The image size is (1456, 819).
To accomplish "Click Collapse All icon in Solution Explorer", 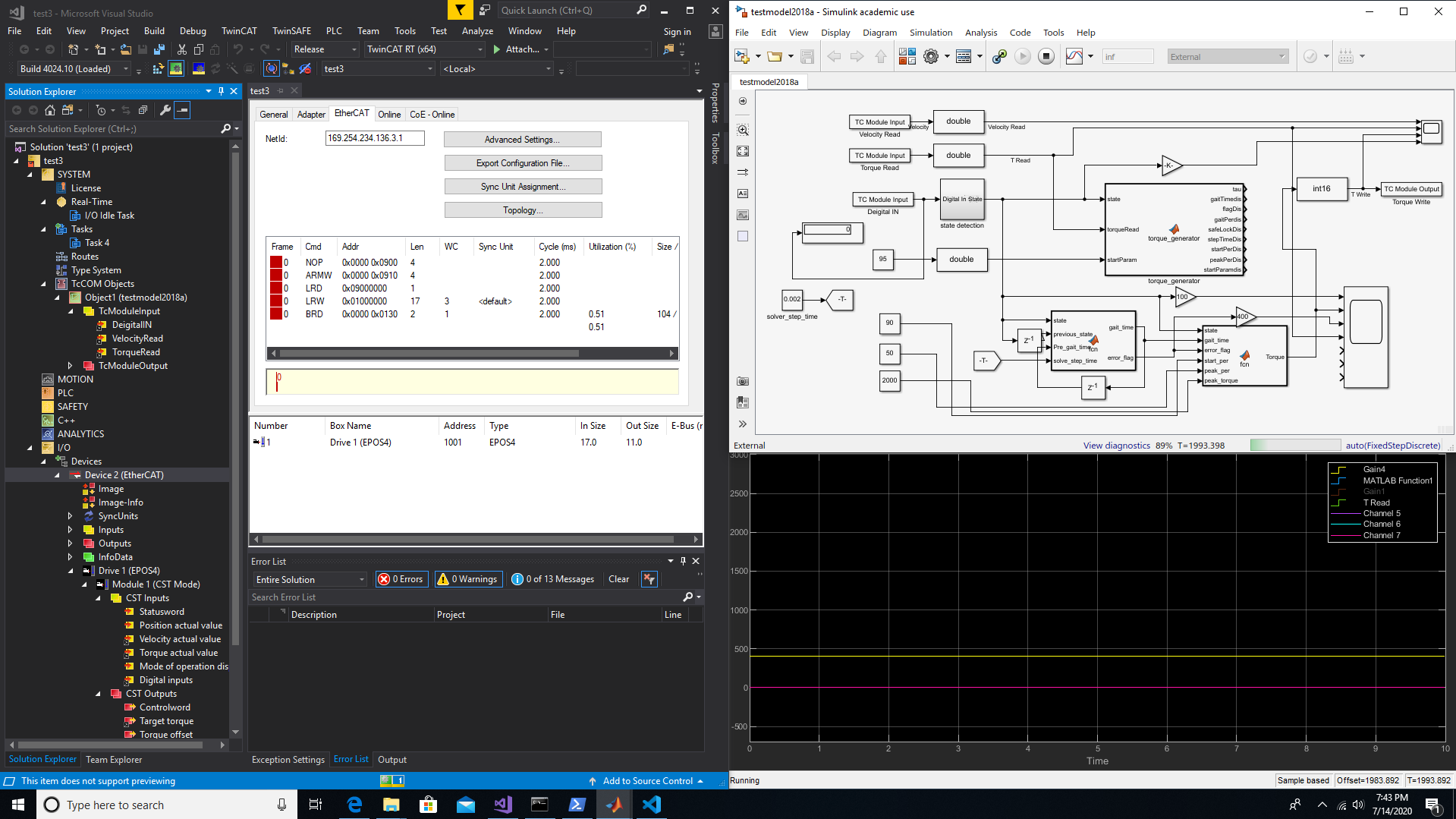I will pos(143,110).
